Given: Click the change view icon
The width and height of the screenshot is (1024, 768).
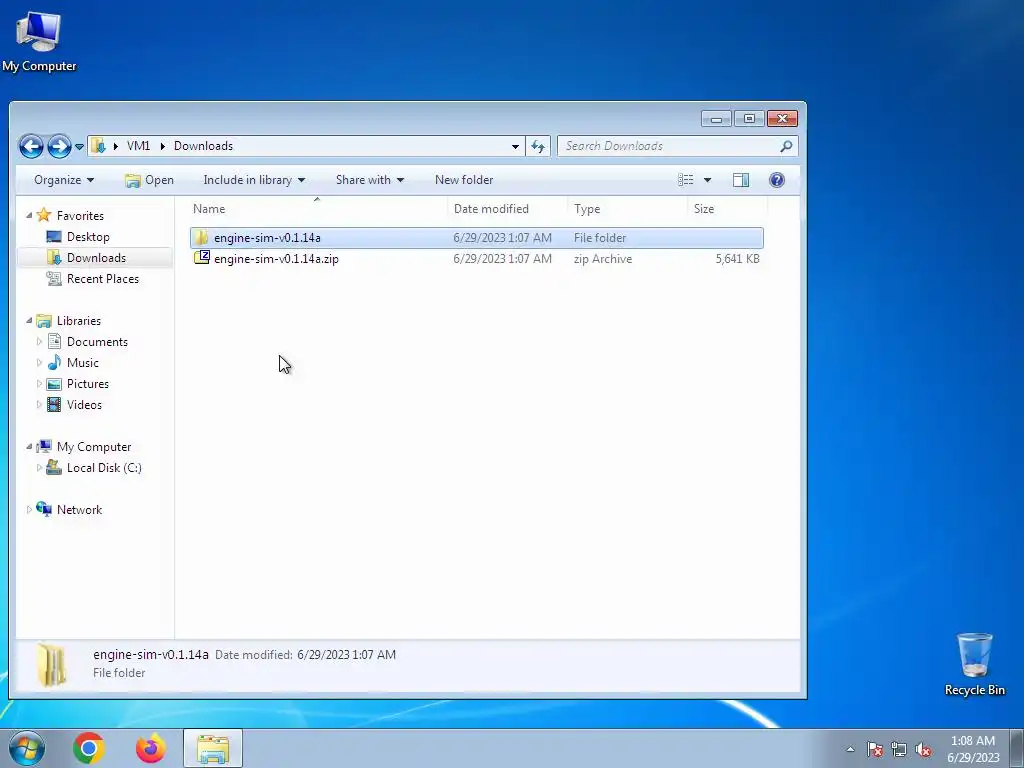Looking at the screenshot, I should [x=685, y=180].
